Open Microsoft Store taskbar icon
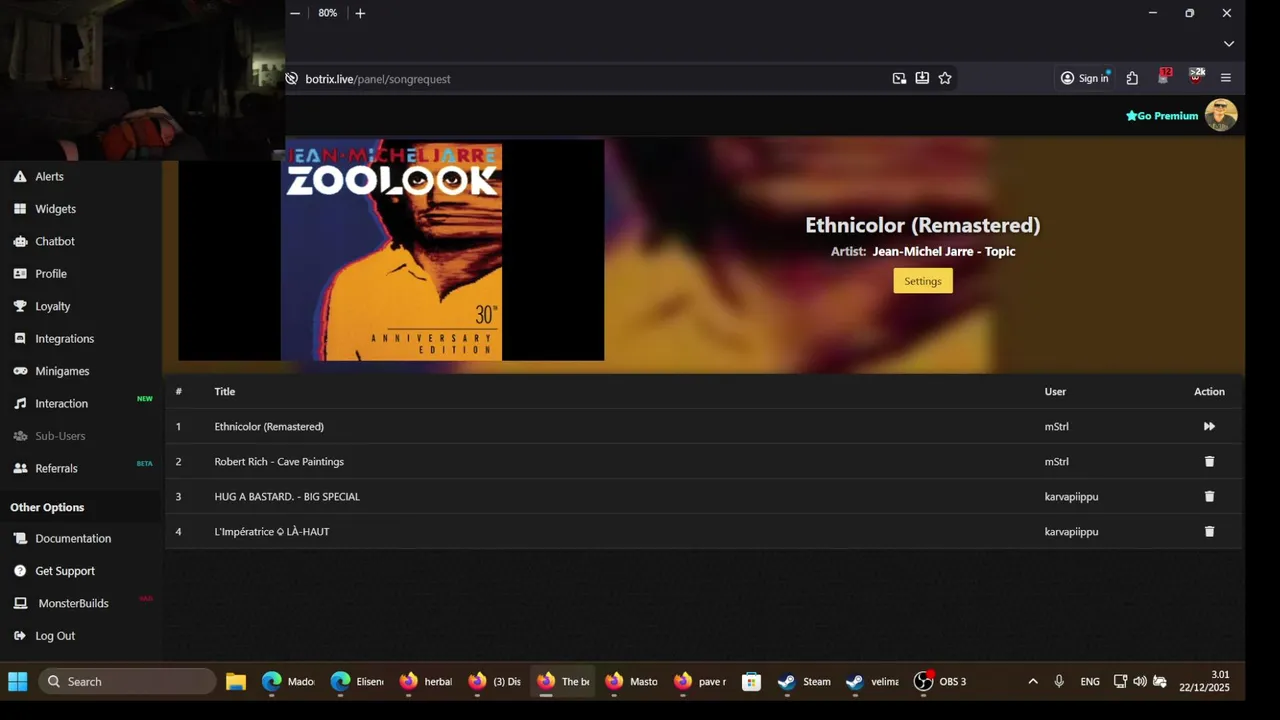 [x=751, y=681]
